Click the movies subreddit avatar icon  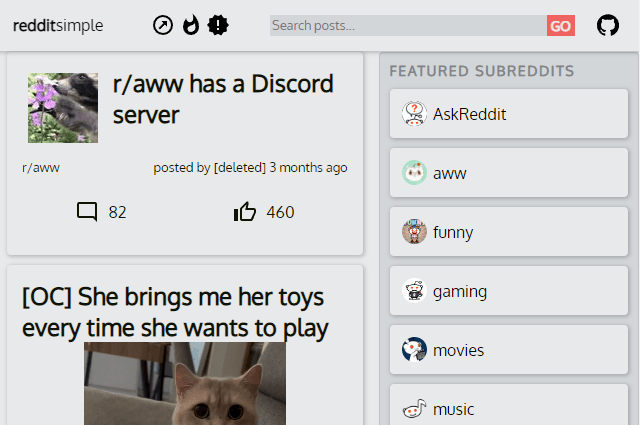pos(414,349)
